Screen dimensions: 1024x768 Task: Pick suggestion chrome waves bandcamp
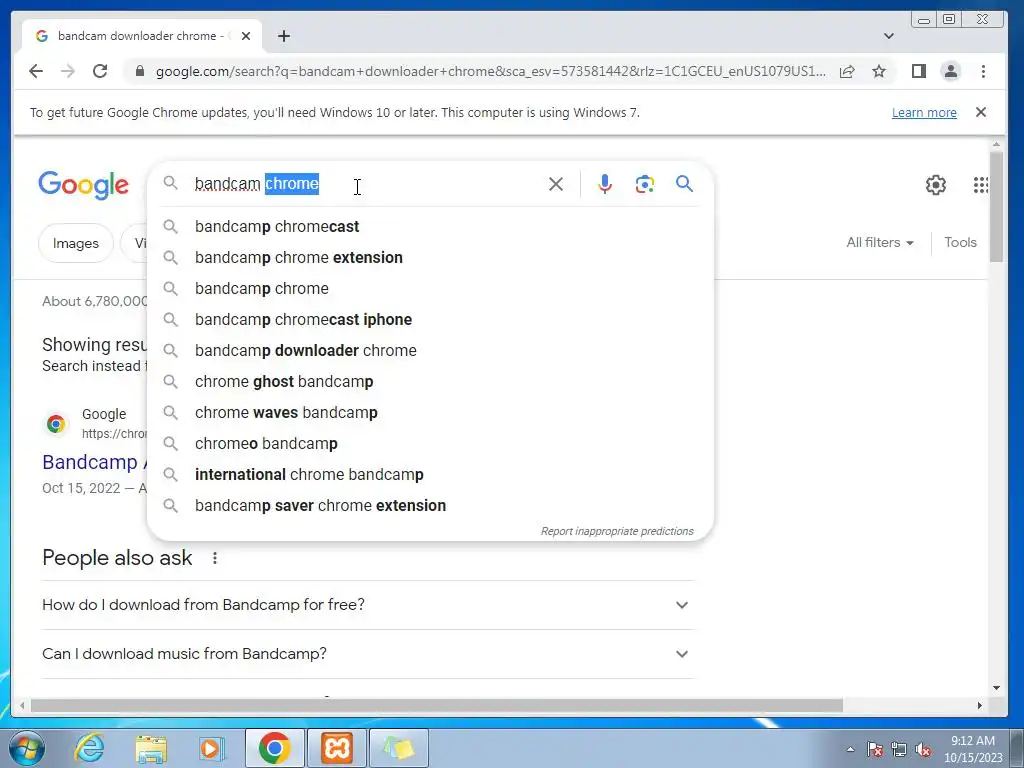(x=430, y=413)
